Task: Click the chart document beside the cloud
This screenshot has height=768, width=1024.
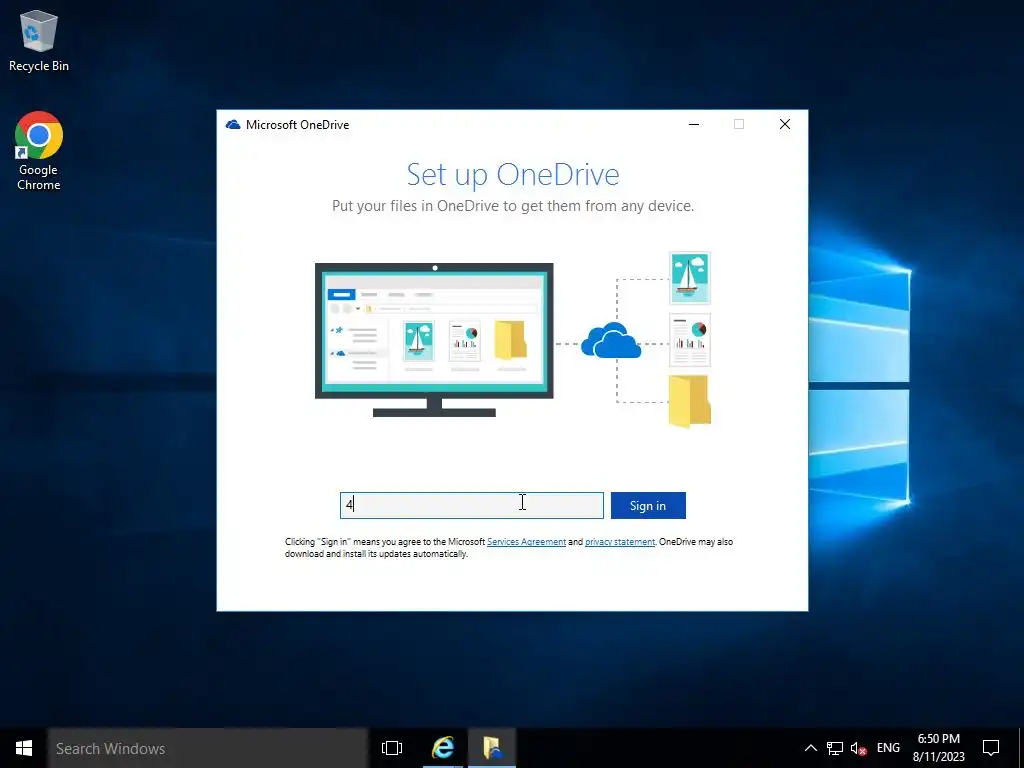Action: pyautogui.click(x=690, y=340)
